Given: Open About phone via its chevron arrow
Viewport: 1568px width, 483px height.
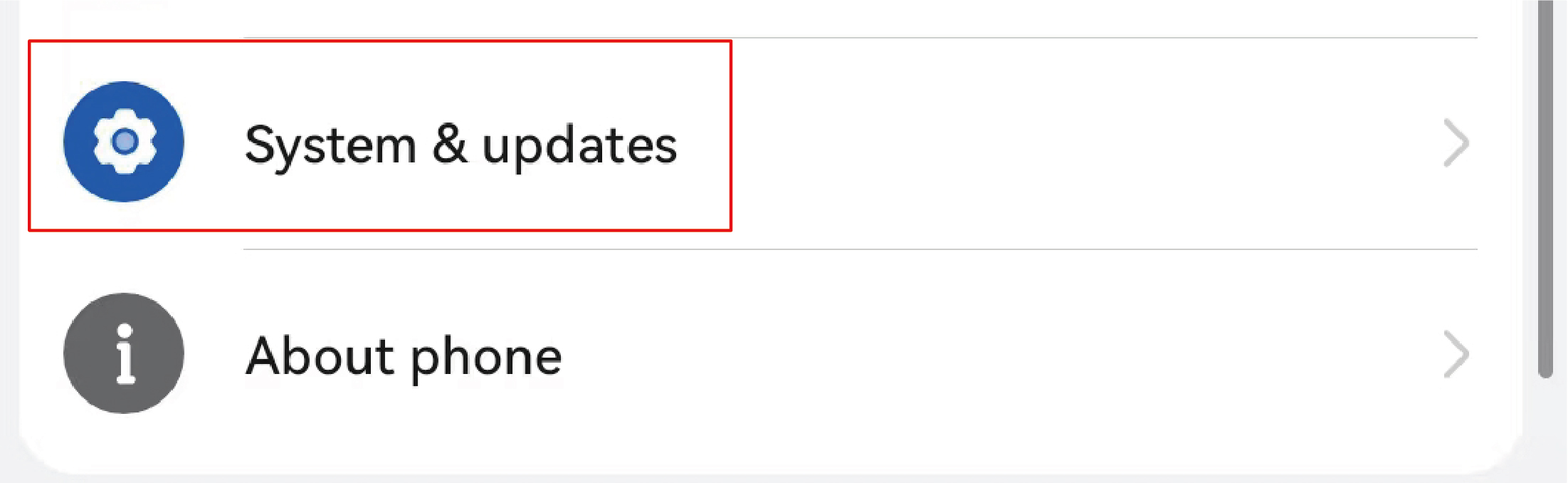Looking at the screenshot, I should pyautogui.click(x=1456, y=354).
